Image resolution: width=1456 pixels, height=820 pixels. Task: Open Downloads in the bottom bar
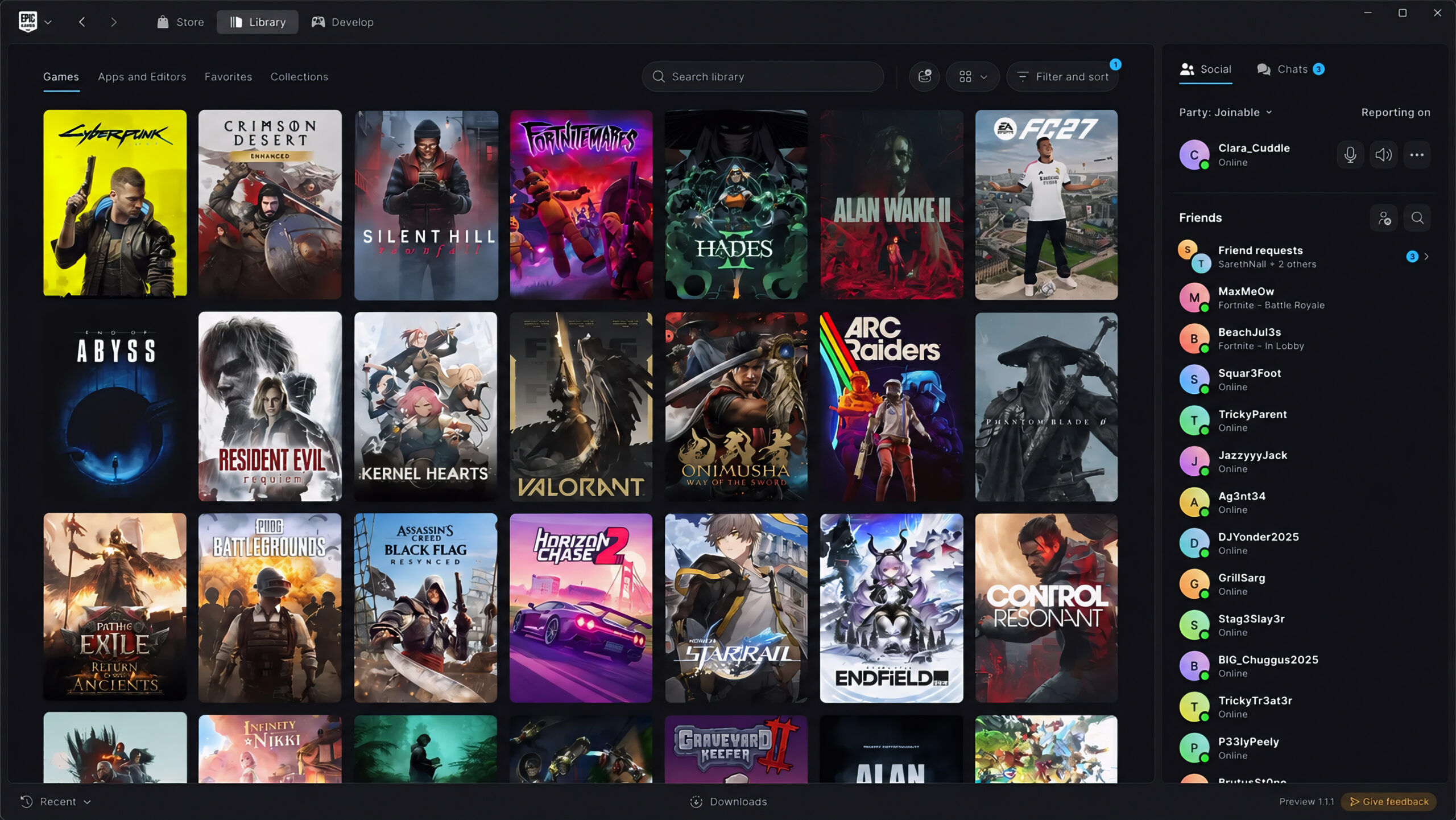729,802
